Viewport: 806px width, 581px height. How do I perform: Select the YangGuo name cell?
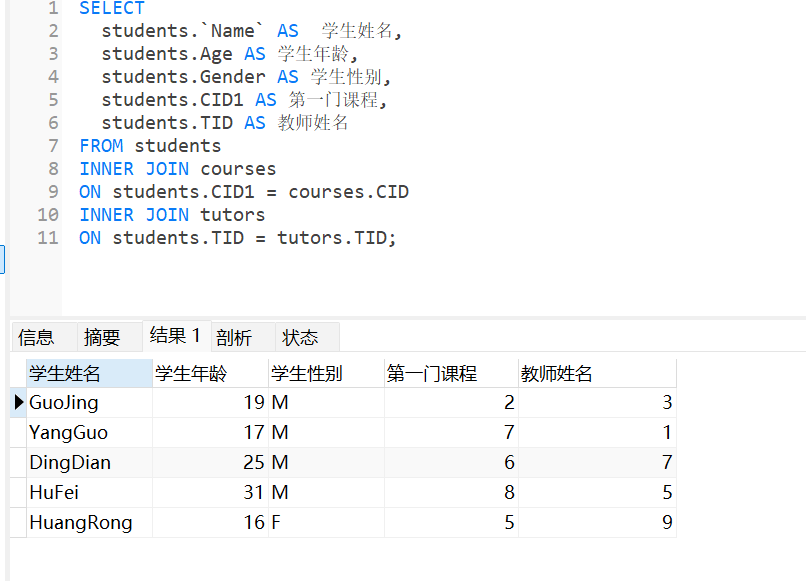click(x=89, y=432)
